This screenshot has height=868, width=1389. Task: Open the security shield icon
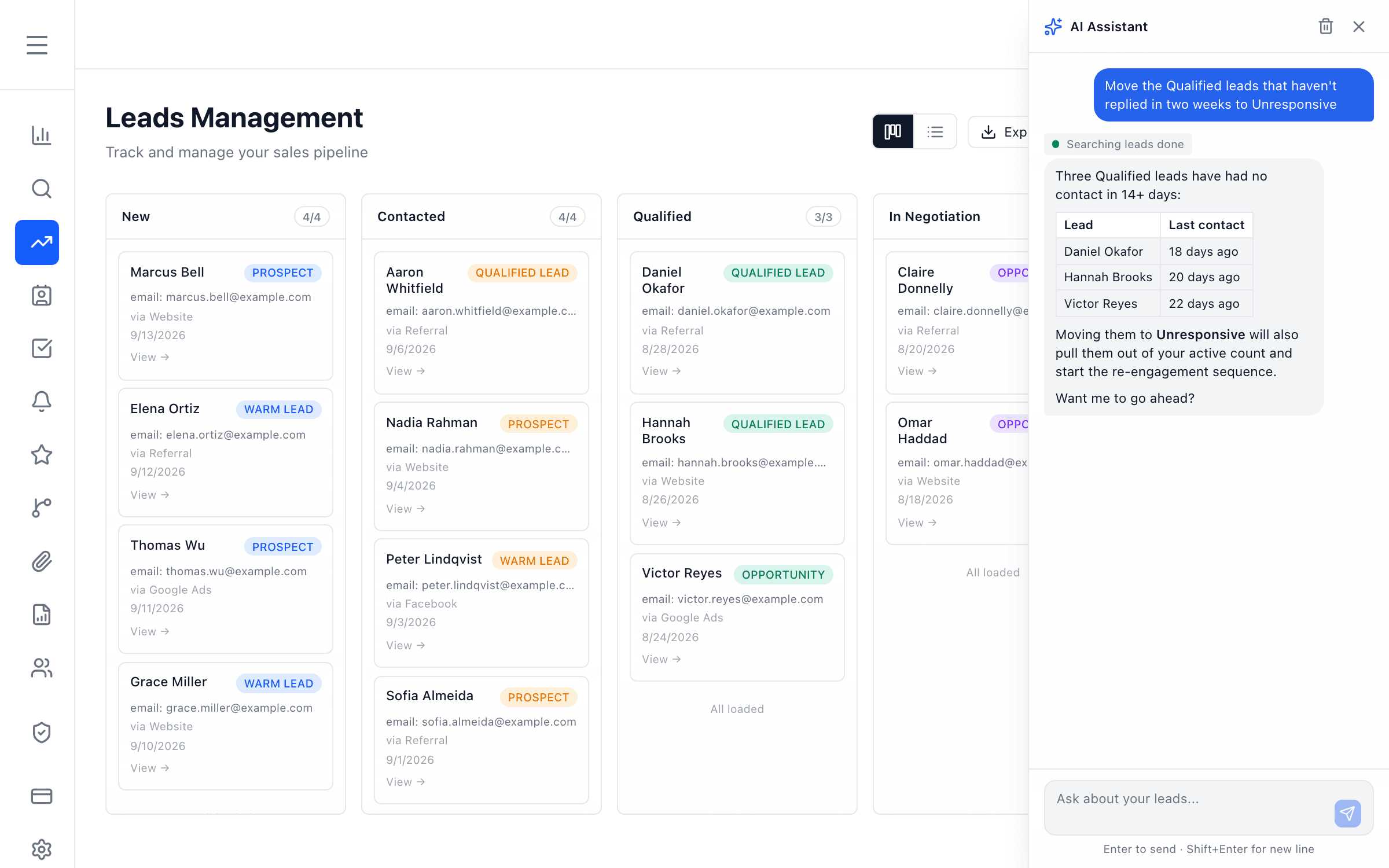[x=41, y=733]
